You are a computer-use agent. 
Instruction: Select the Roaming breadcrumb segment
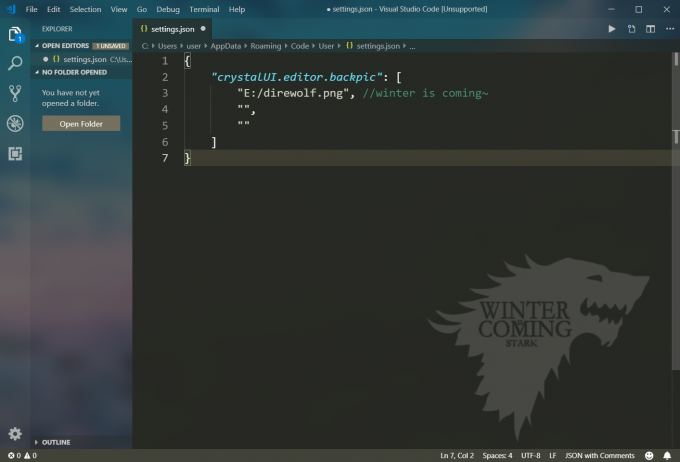(x=265, y=46)
